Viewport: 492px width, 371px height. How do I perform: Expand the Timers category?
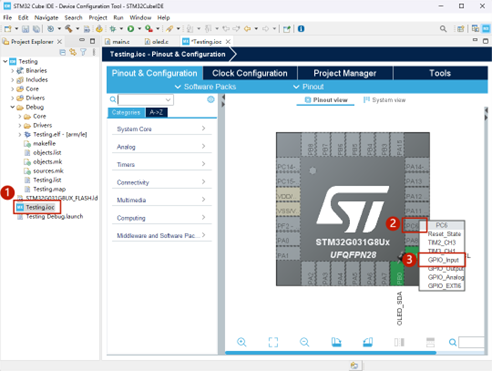[162, 164]
